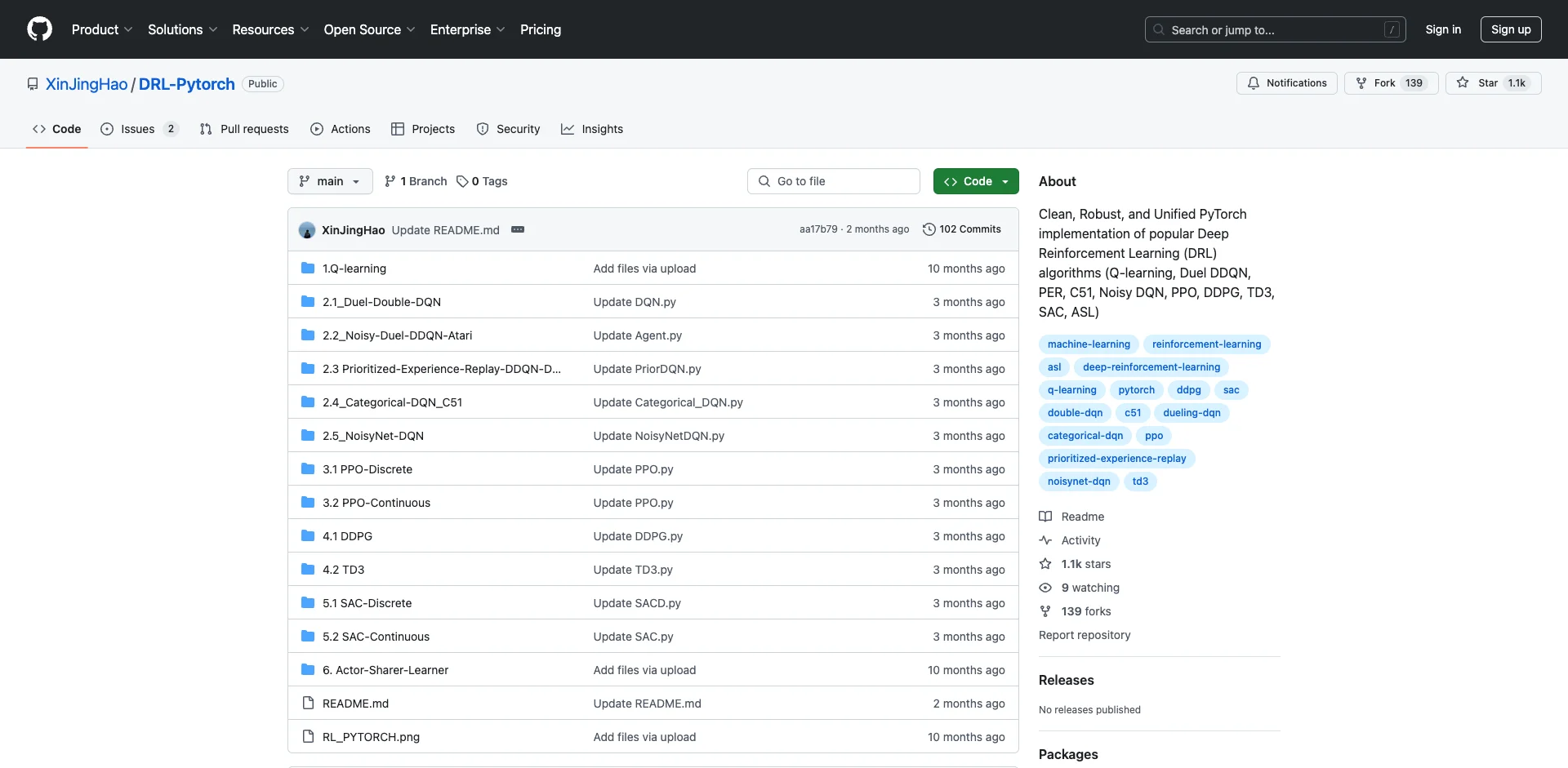Viewport: 1568px width, 768px height.
Task: Click the tag icon beside 0 Tags
Action: coord(462,181)
